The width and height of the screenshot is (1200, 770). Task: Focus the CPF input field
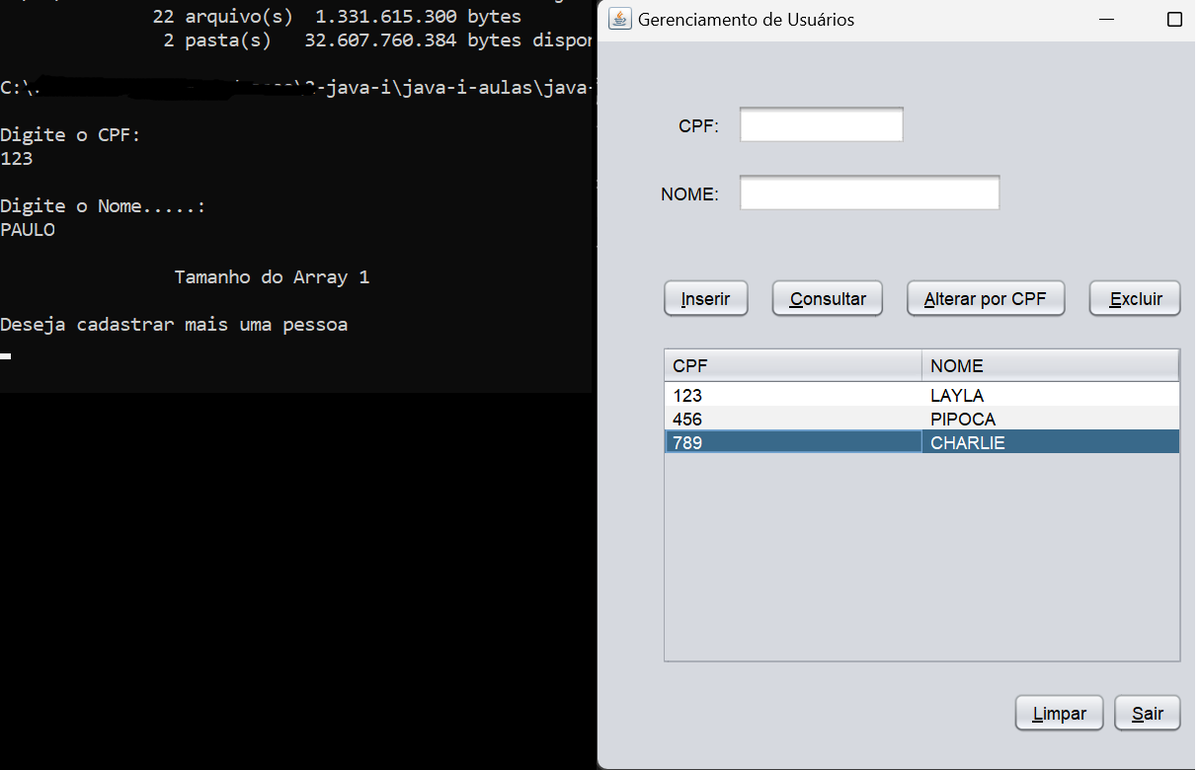821,125
